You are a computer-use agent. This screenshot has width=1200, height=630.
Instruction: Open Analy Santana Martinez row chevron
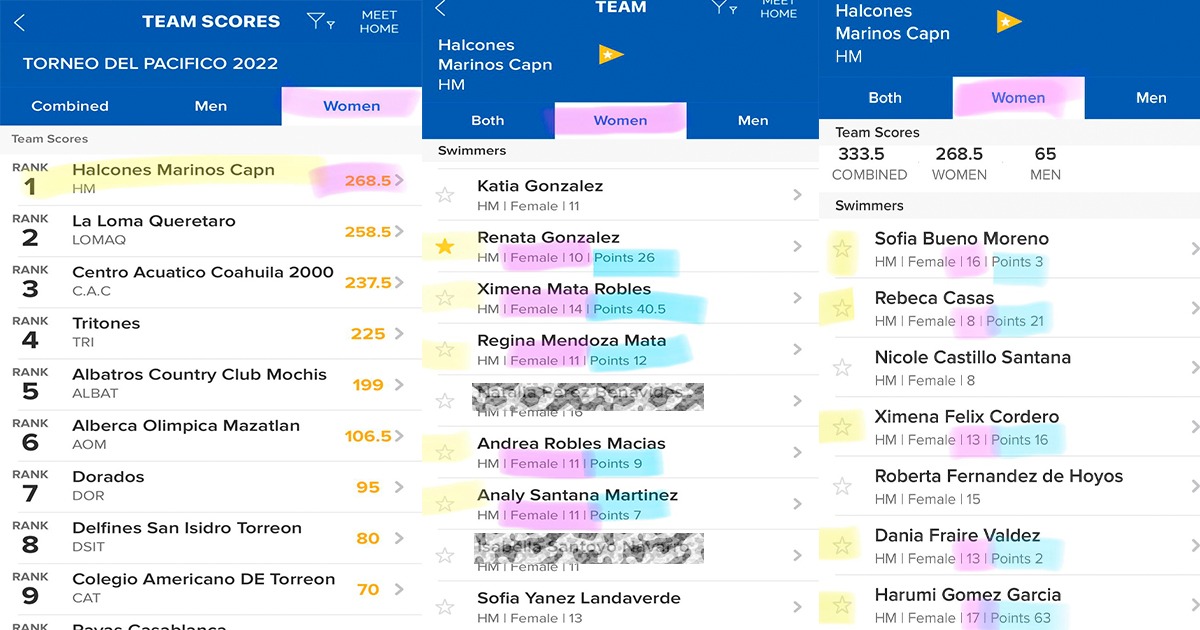pos(797,504)
